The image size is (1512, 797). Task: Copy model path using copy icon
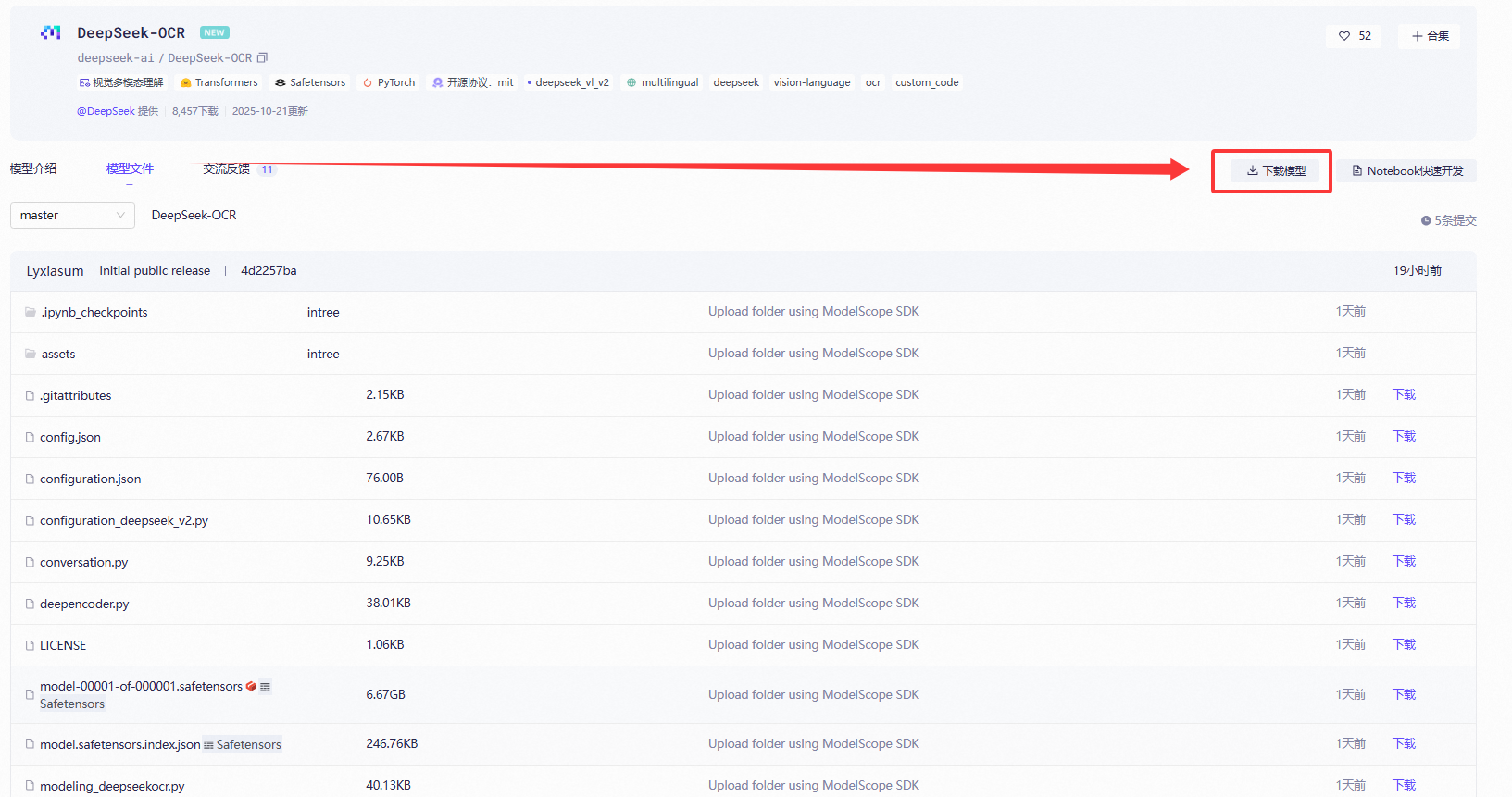click(262, 57)
